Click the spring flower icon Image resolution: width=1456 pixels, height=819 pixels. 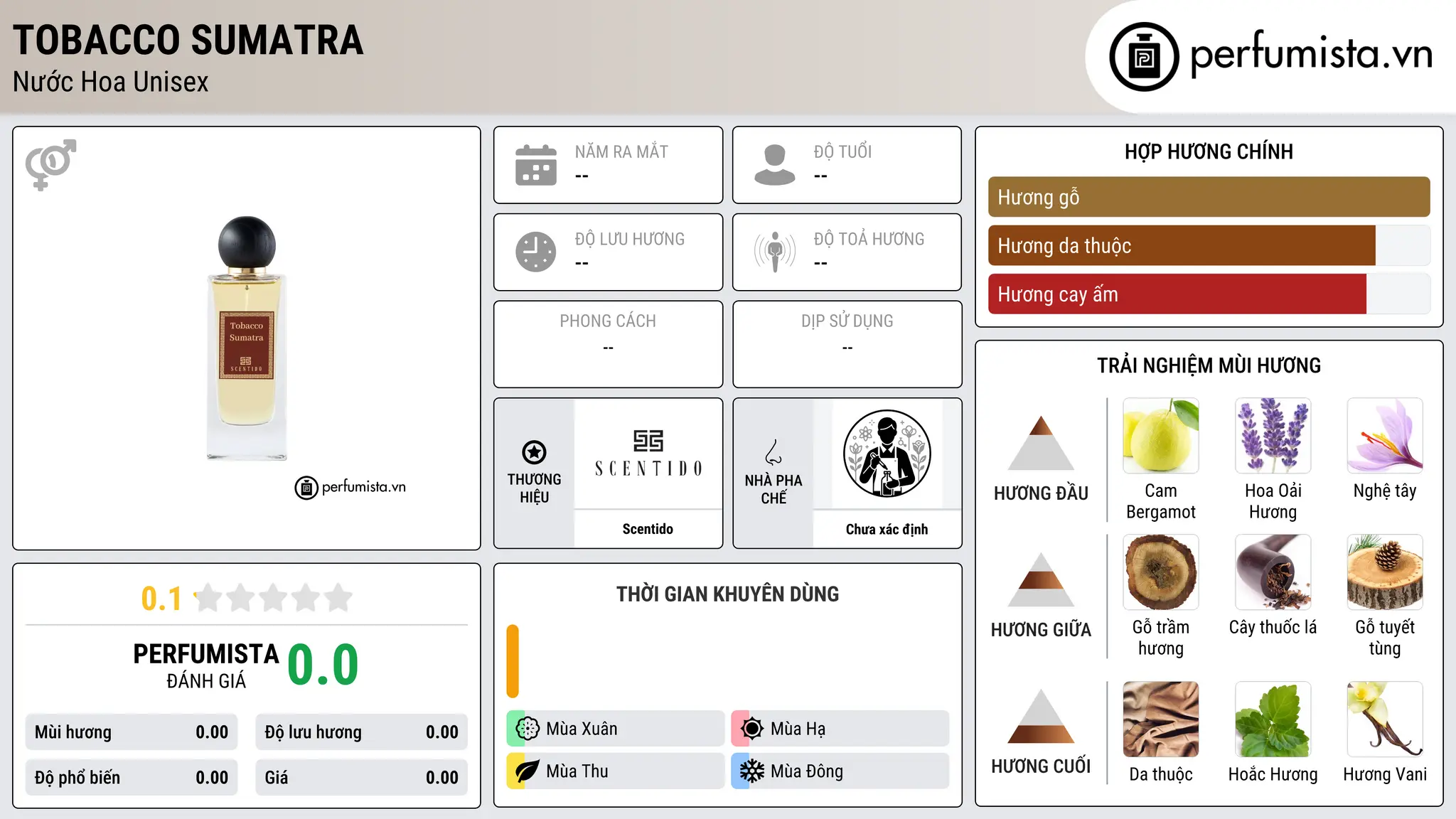528,729
